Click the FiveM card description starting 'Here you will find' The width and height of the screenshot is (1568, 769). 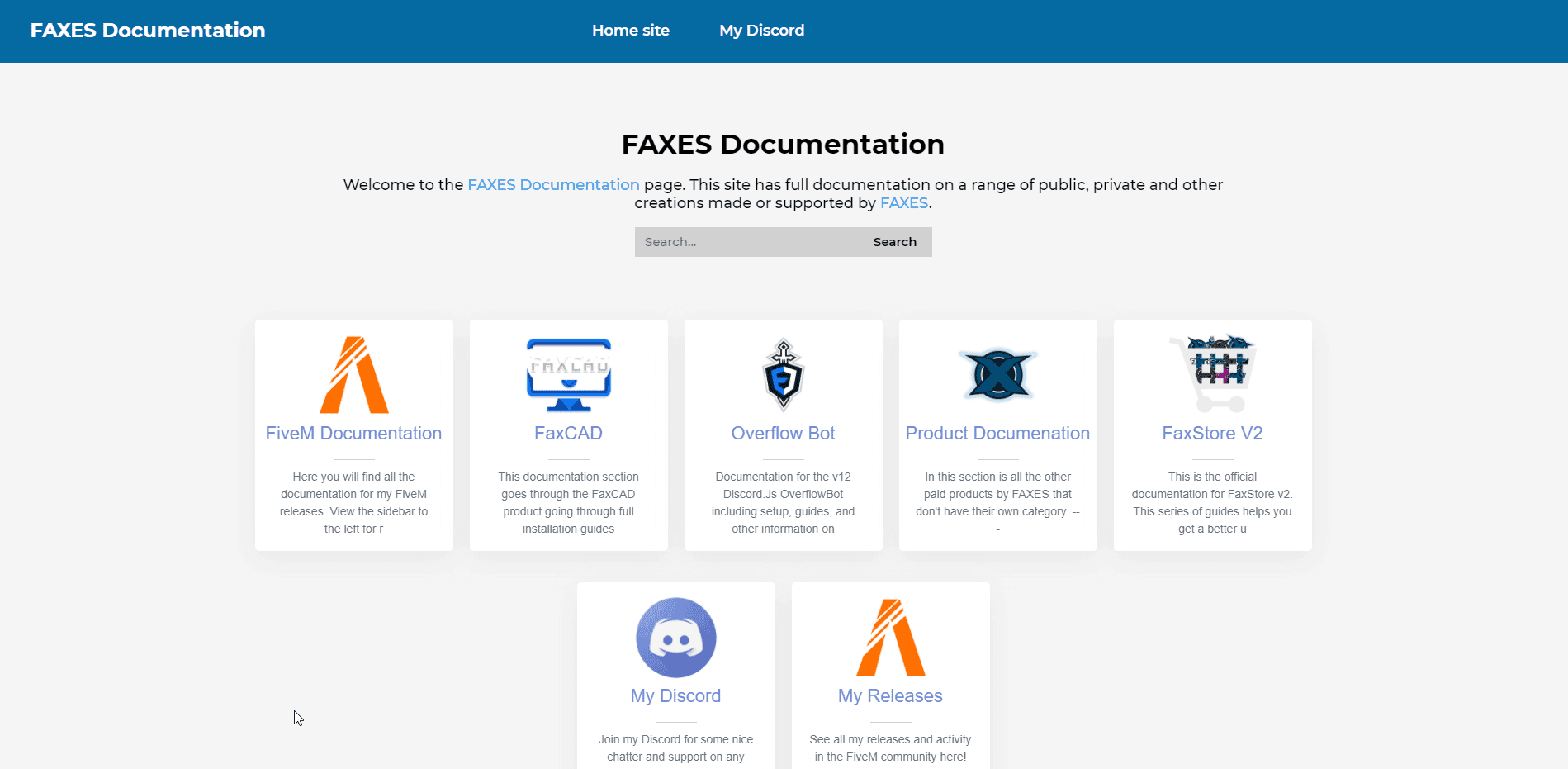click(354, 503)
